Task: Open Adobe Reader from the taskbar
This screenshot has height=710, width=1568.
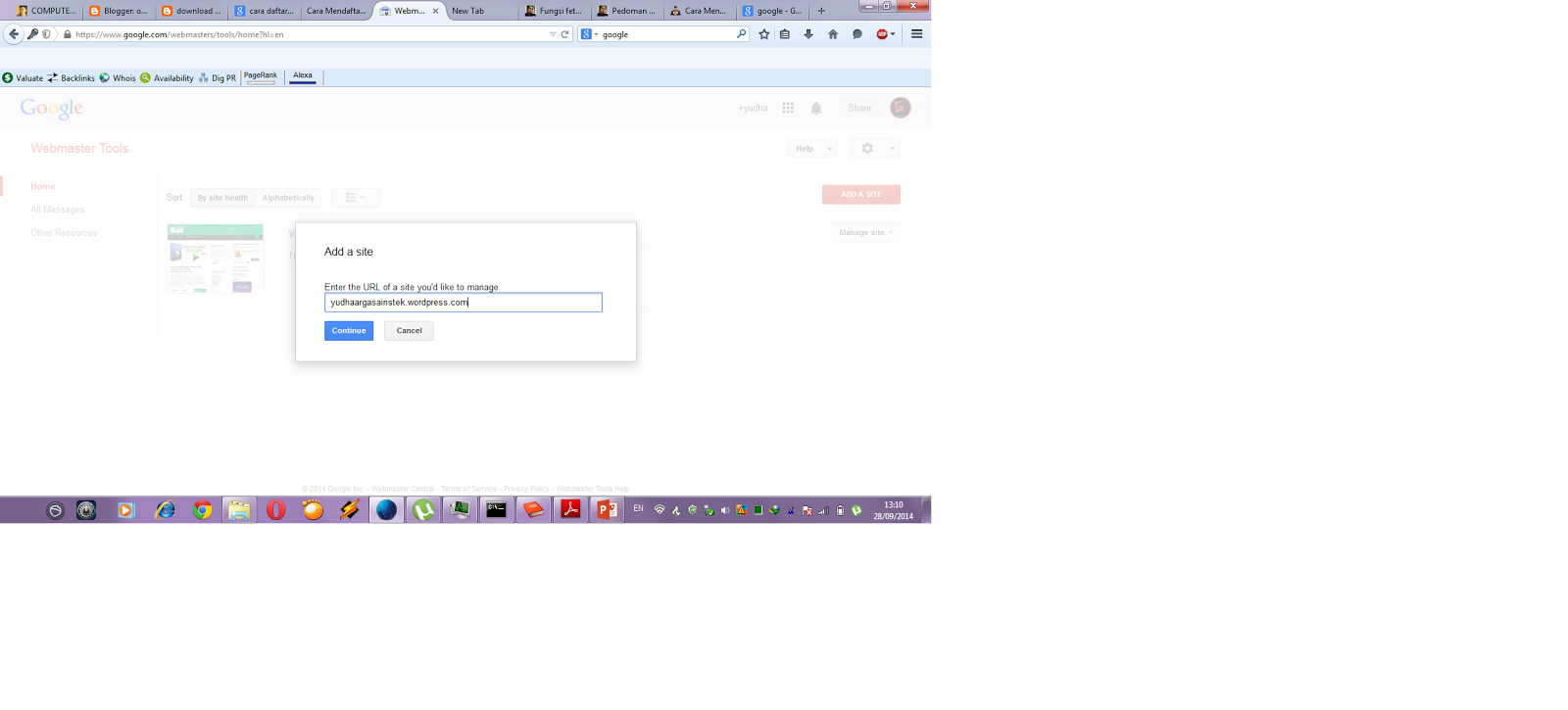Action: point(570,510)
